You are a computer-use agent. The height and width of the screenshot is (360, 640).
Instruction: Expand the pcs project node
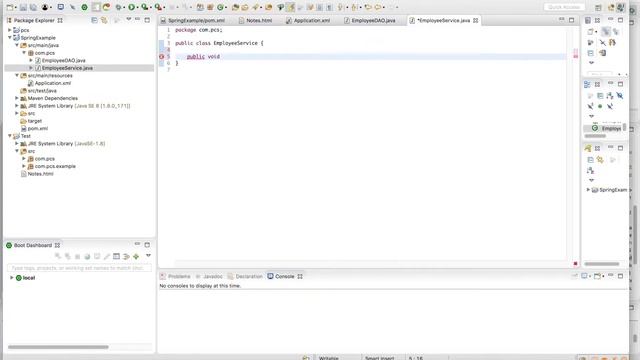point(10,30)
